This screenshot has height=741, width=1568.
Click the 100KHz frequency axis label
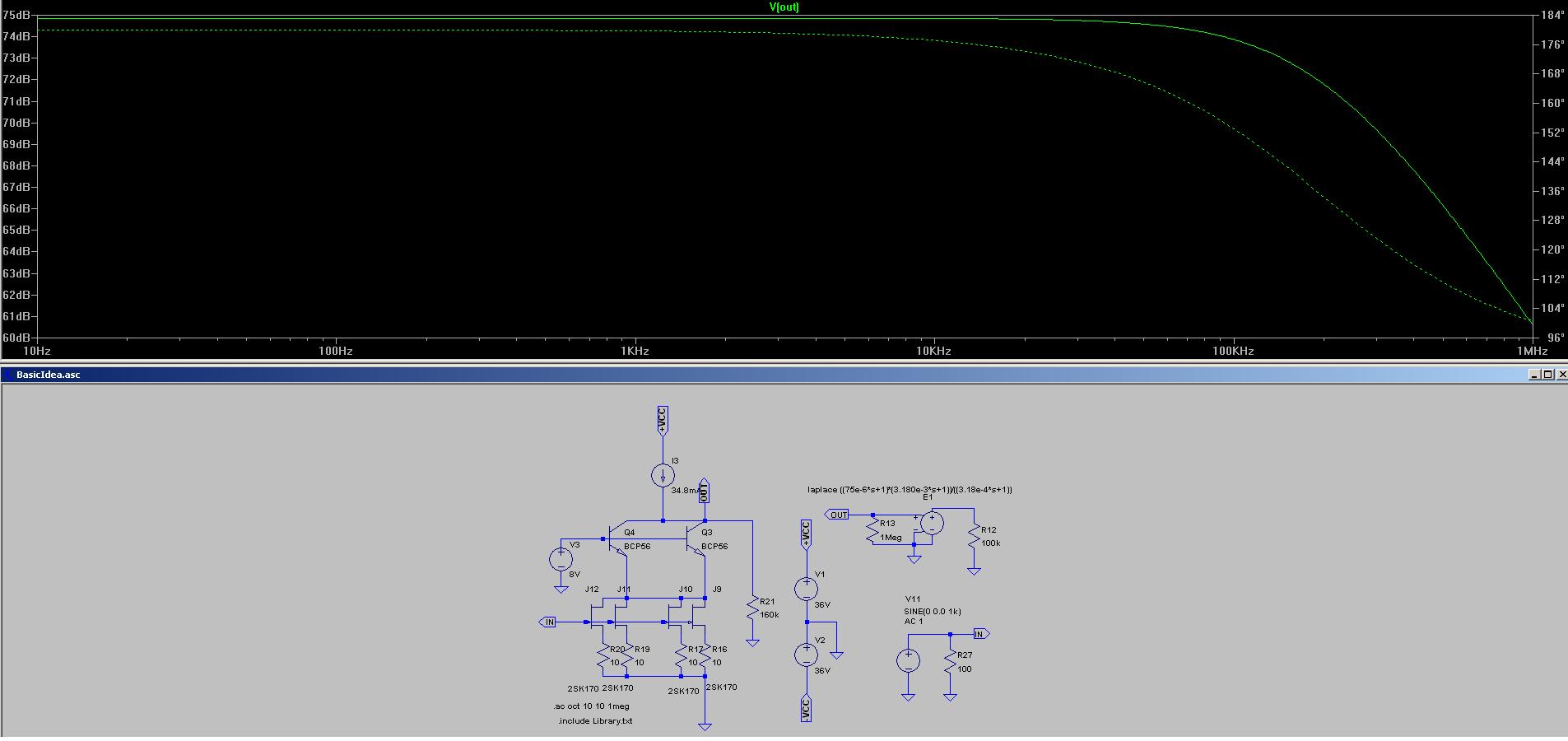[1233, 351]
